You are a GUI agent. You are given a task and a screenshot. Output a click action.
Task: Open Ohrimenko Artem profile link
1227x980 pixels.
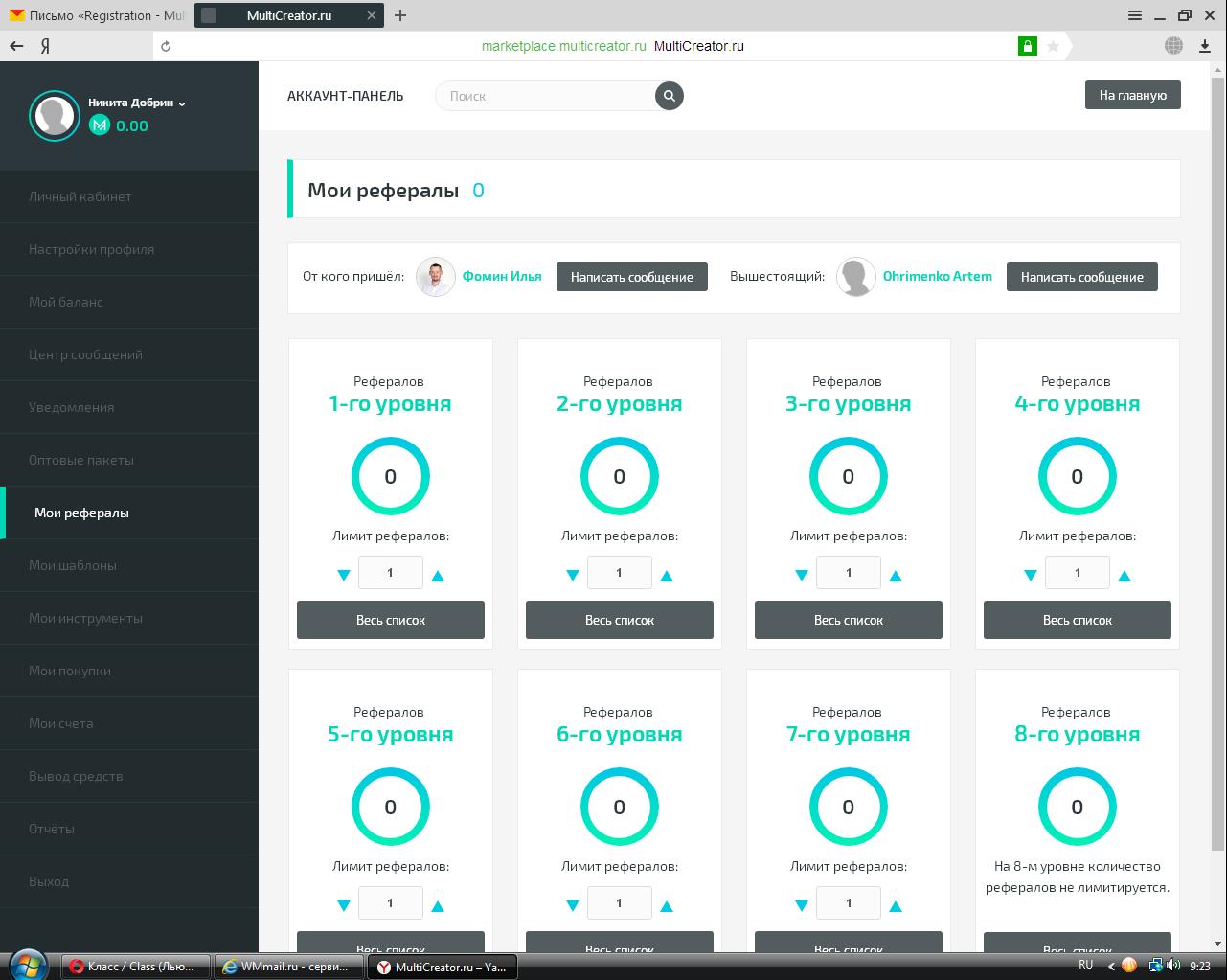click(938, 276)
